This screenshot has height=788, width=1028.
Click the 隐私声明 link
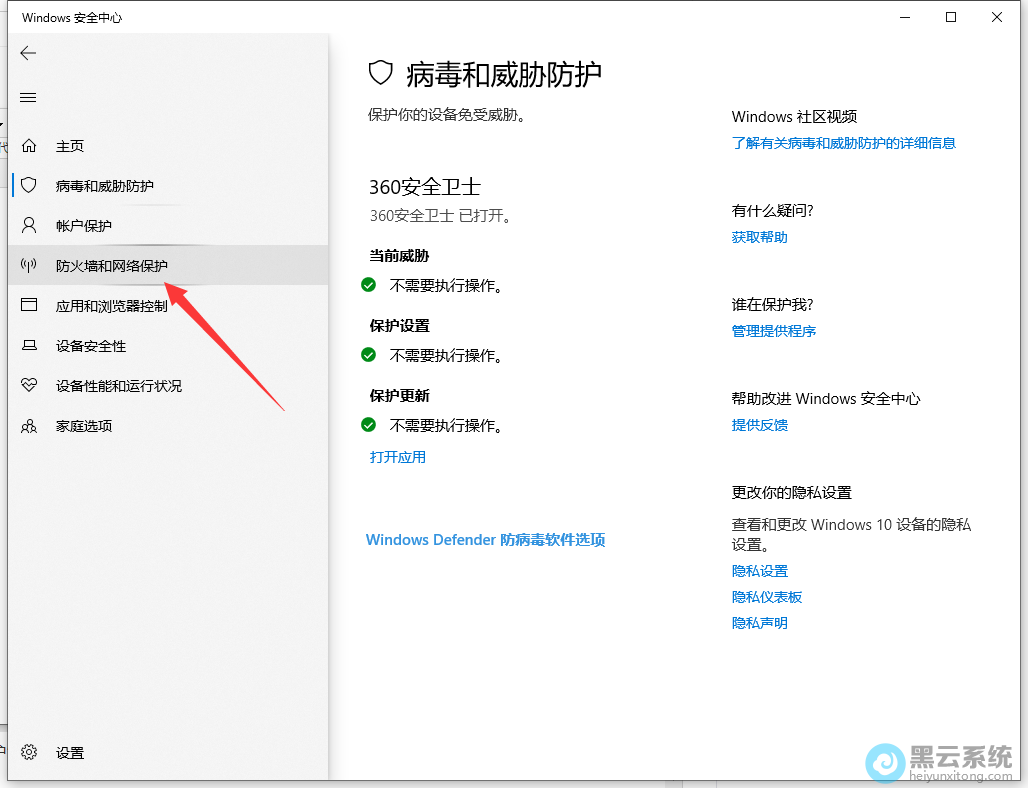click(759, 623)
